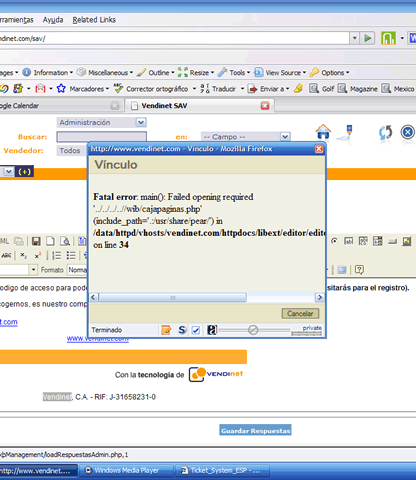Insert a numbered list from the editor toolbar
The height and width of the screenshot is (480, 416).
pos(56,256)
